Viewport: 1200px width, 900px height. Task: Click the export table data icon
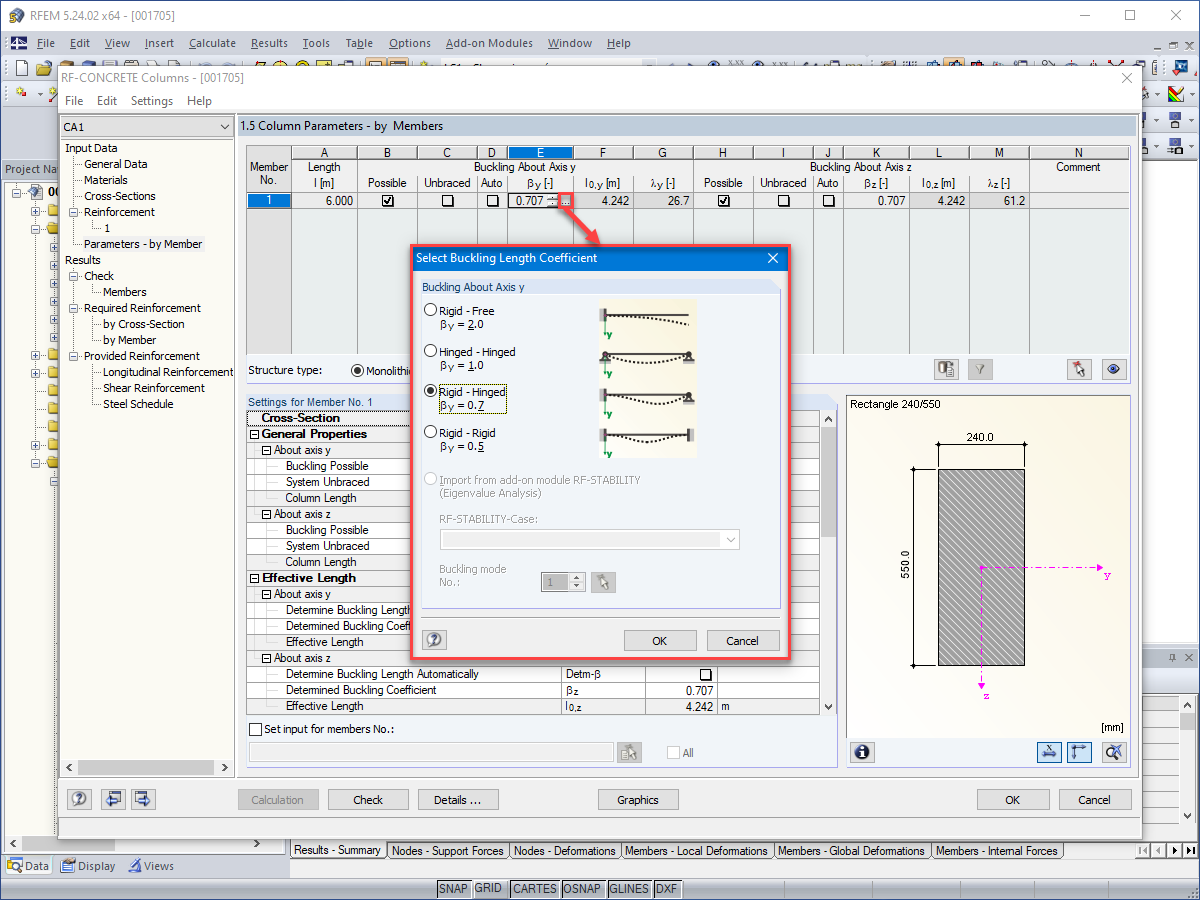(946, 369)
